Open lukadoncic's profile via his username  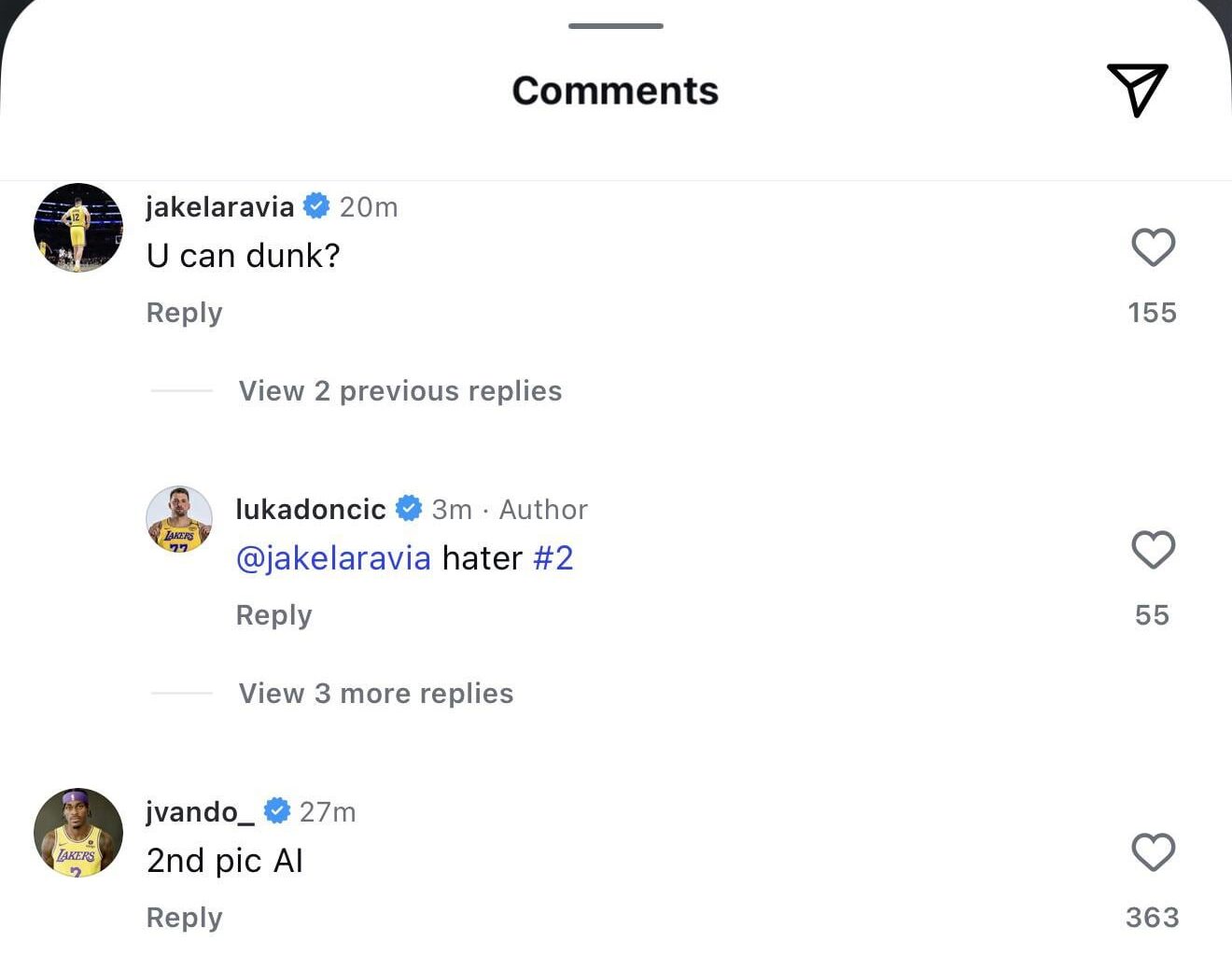tap(310, 509)
